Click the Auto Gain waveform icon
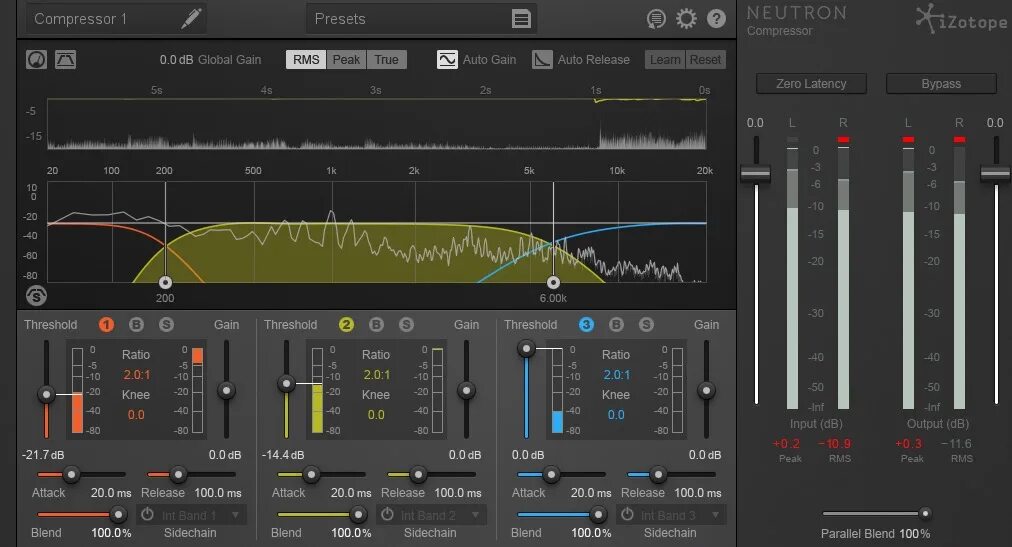 447,59
